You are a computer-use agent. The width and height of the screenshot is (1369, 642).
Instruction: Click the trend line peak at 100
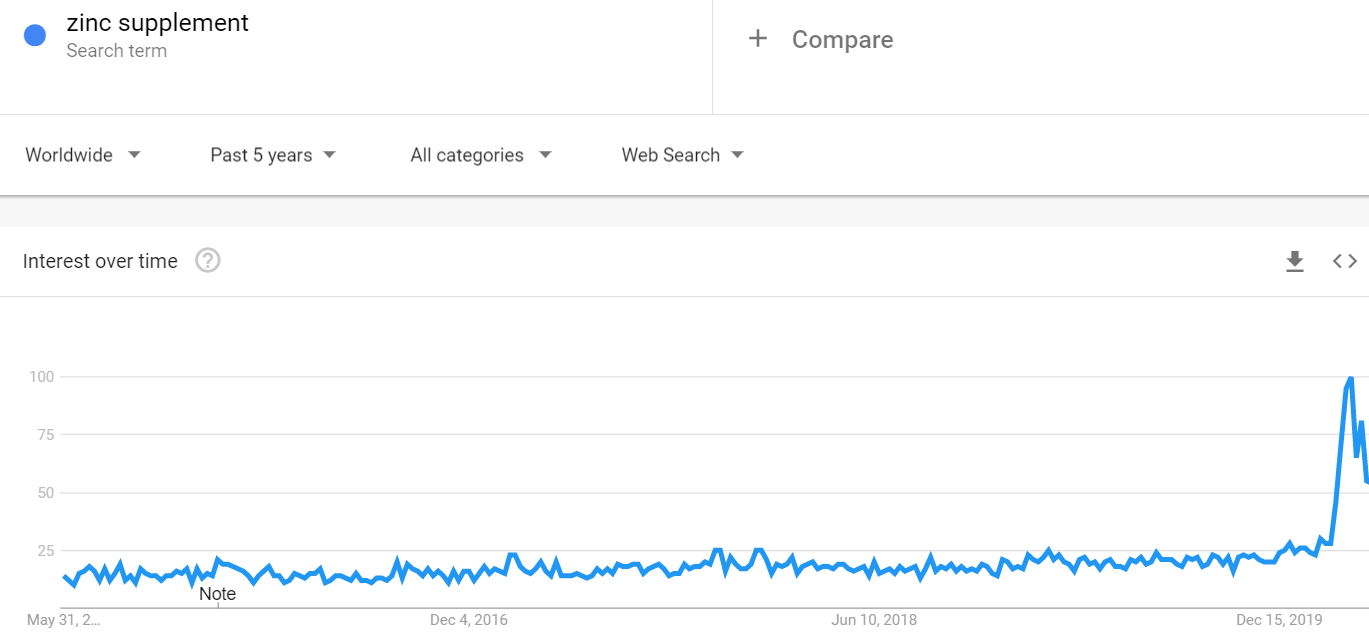coord(1350,378)
